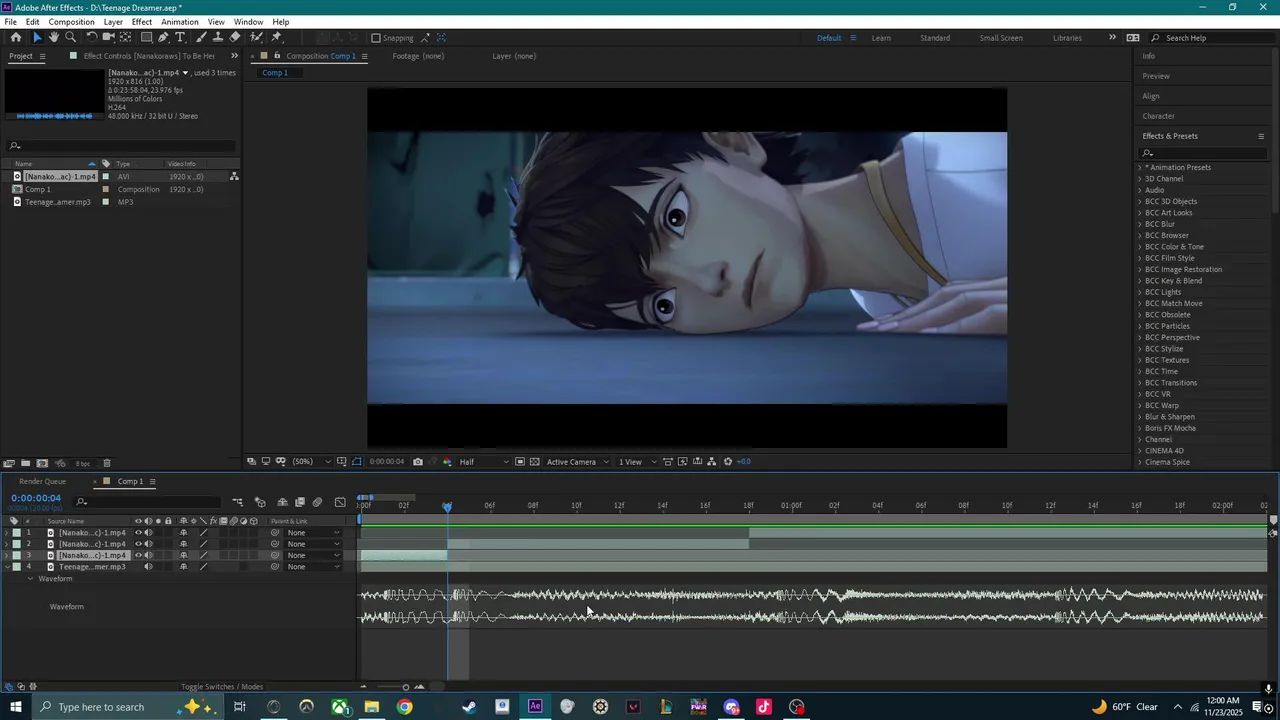Open the magnification (50%) dropdown

tap(311, 462)
